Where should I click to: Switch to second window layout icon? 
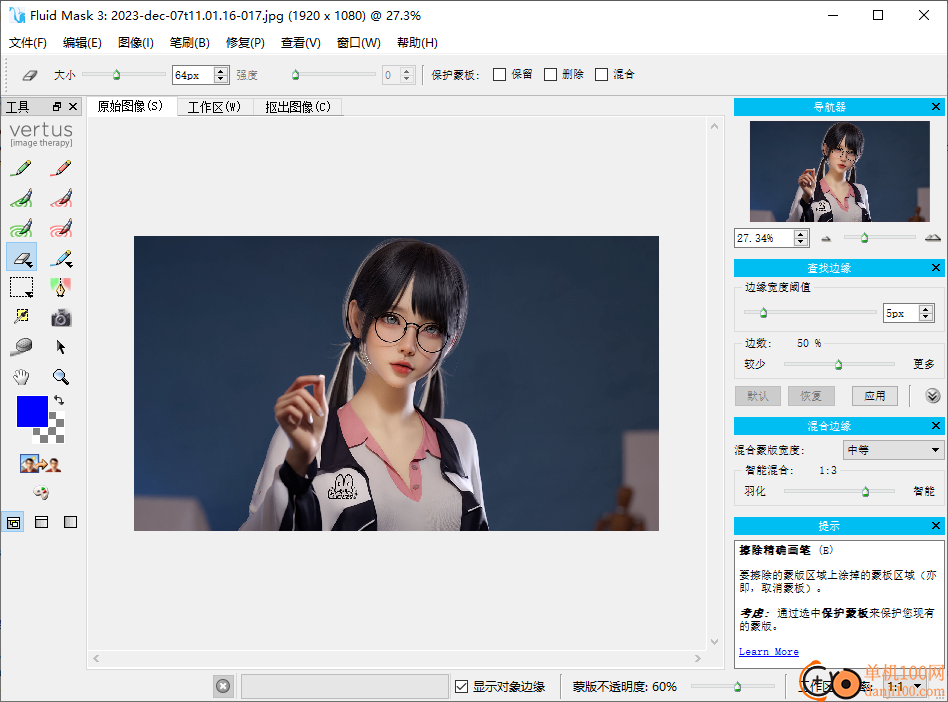(42, 522)
